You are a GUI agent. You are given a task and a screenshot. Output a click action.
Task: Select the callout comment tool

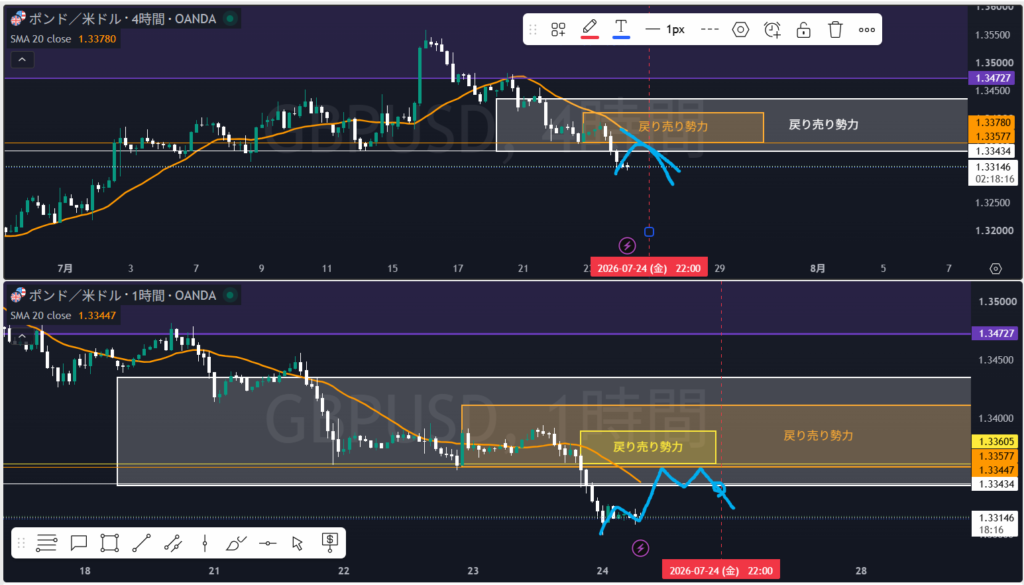(x=78, y=543)
